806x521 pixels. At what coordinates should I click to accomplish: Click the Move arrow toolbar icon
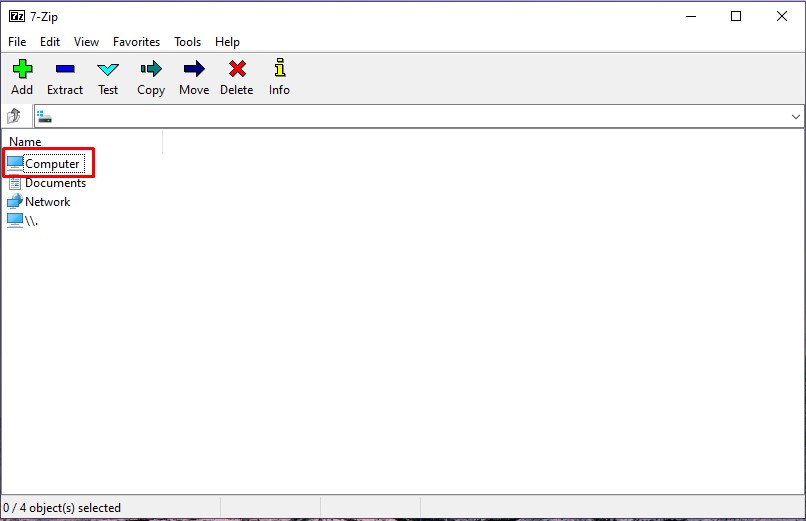tap(194, 70)
